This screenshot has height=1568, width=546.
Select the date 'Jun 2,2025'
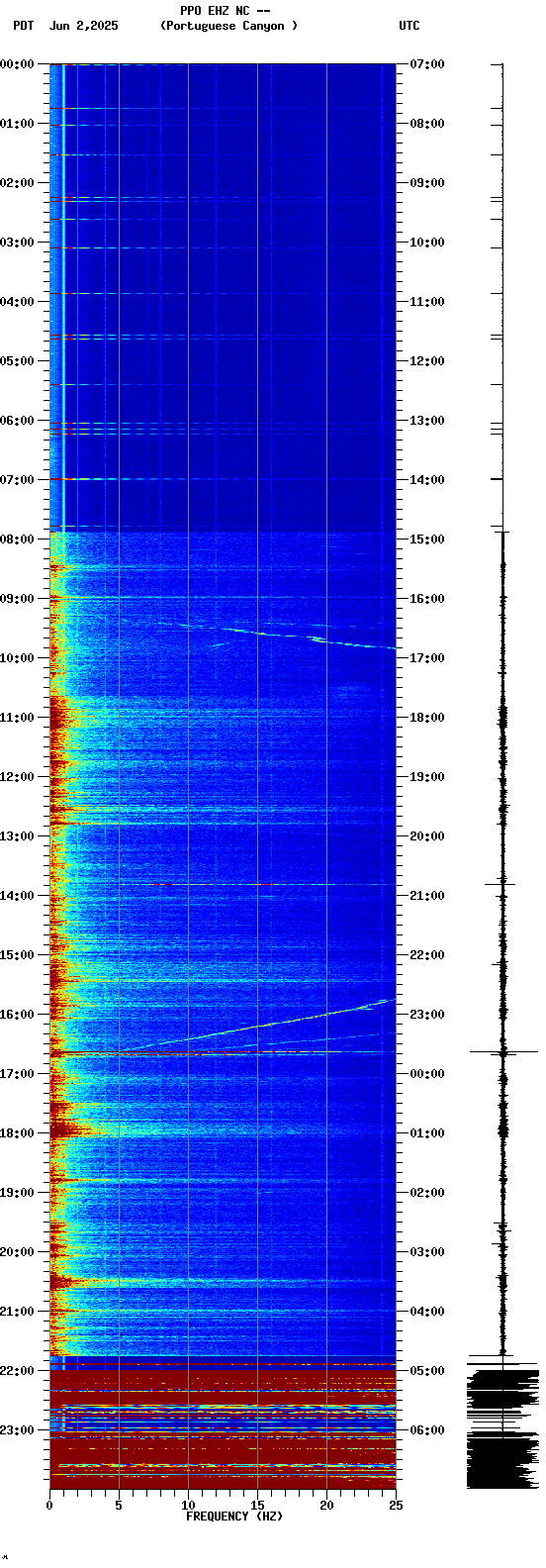(x=83, y=26)
